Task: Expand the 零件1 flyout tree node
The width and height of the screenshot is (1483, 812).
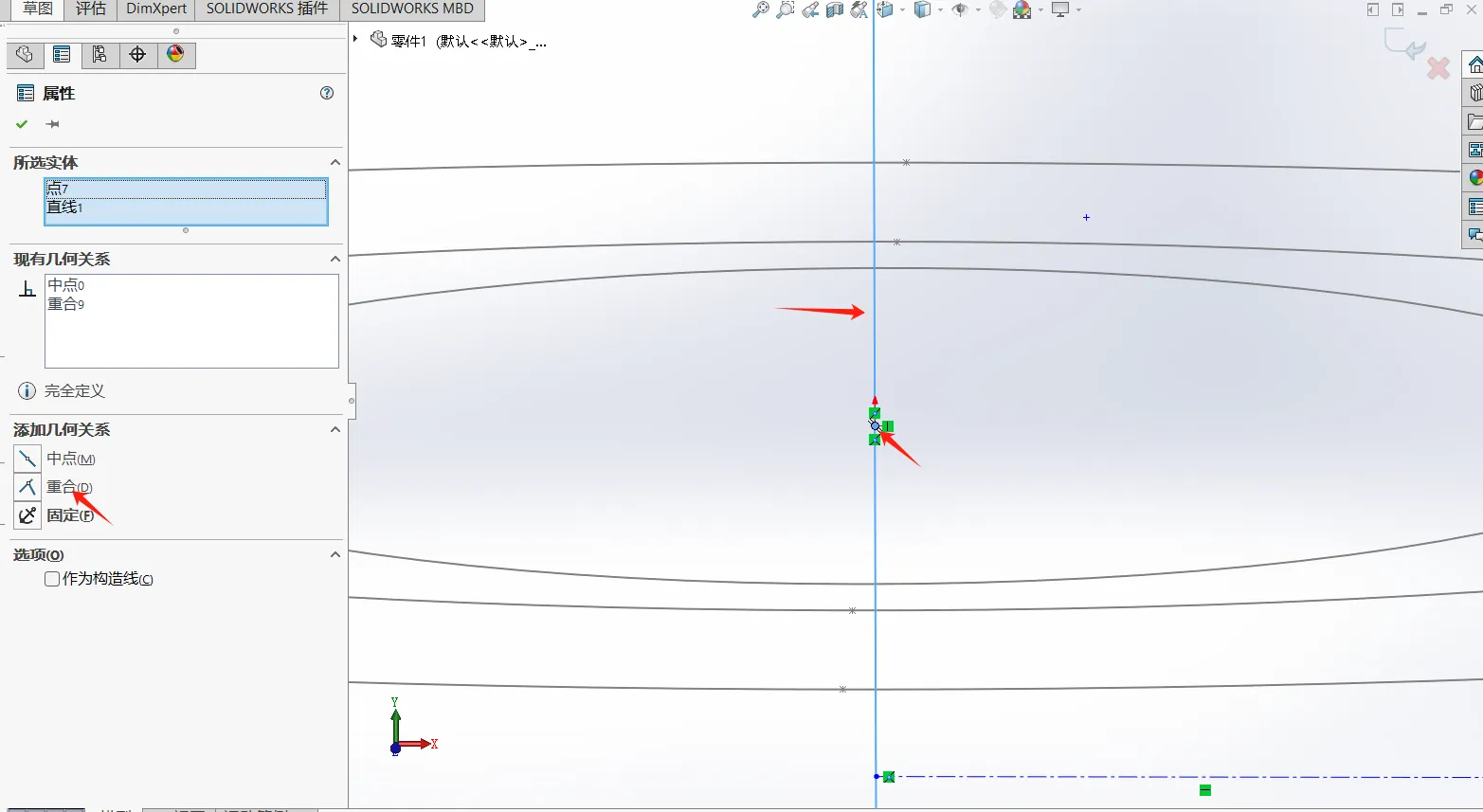Action: (355, 39)
